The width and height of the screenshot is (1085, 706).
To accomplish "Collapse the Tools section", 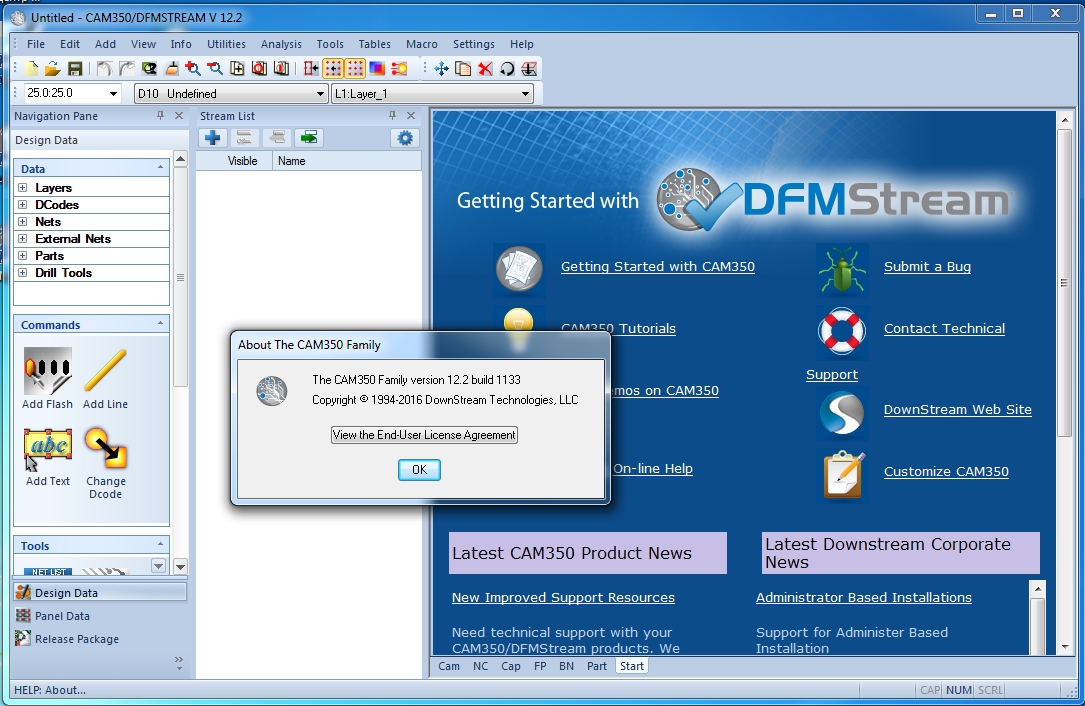I will pos(161,545).
